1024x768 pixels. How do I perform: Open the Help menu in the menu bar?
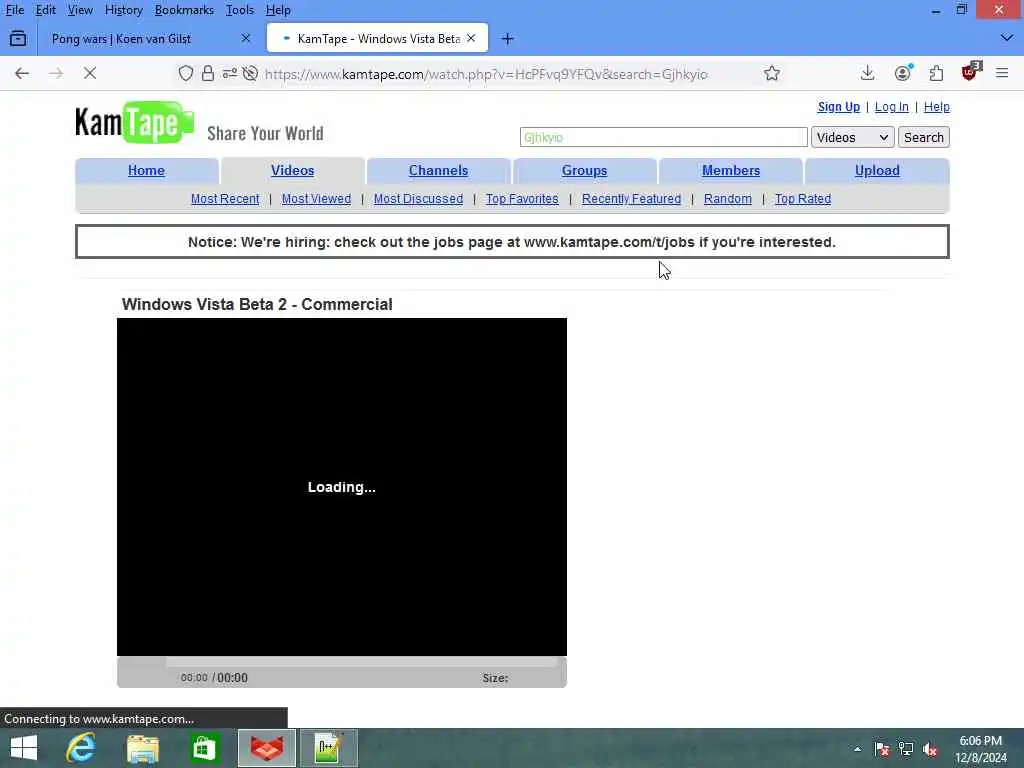click(278, 10)
